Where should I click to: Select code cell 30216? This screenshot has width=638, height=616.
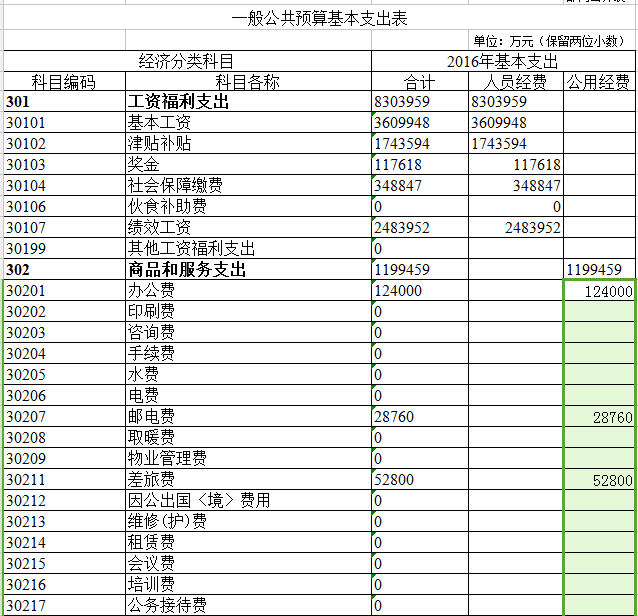[x=64, y=585]
